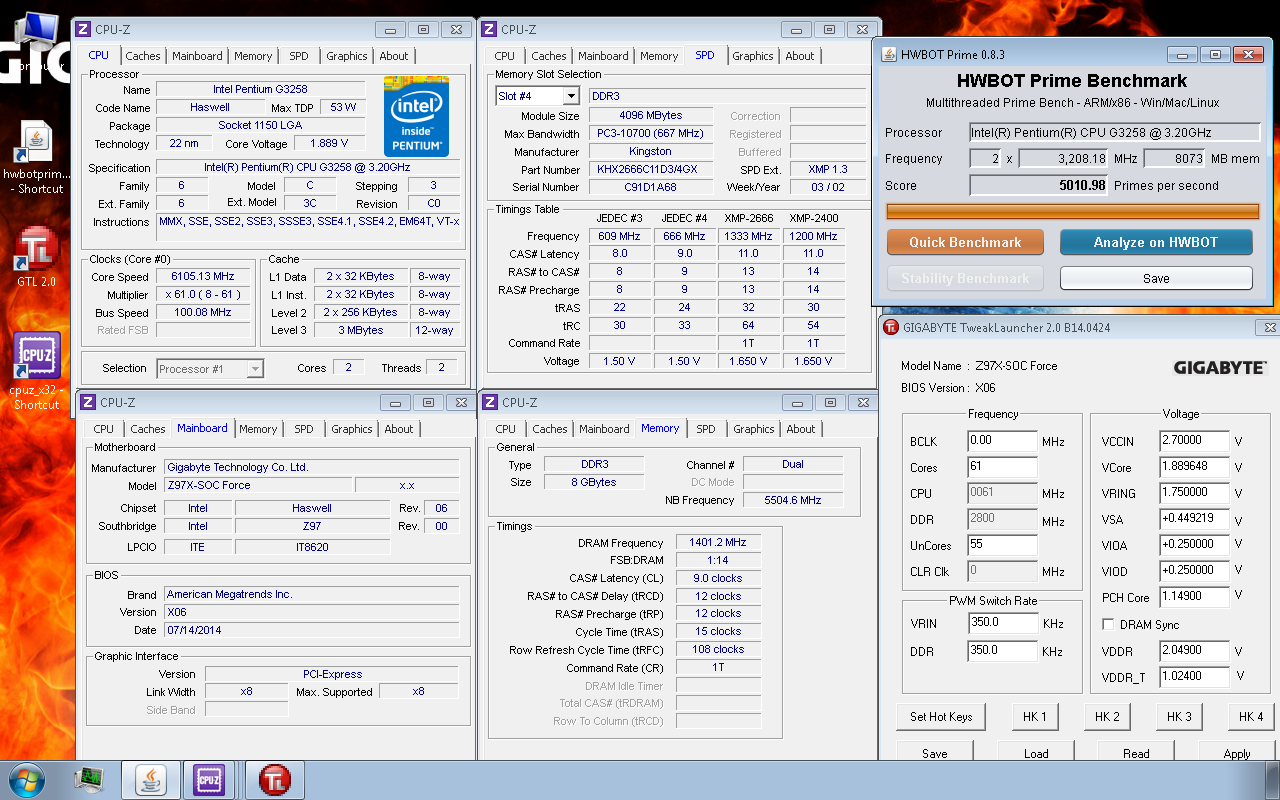Click CPU-Z title icon in CPU tab window

[85, 30]
